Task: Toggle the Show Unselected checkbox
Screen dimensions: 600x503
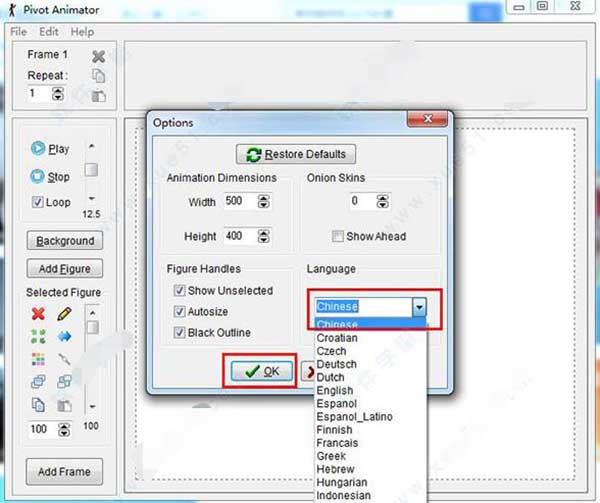Action: (x=179, y=290)
